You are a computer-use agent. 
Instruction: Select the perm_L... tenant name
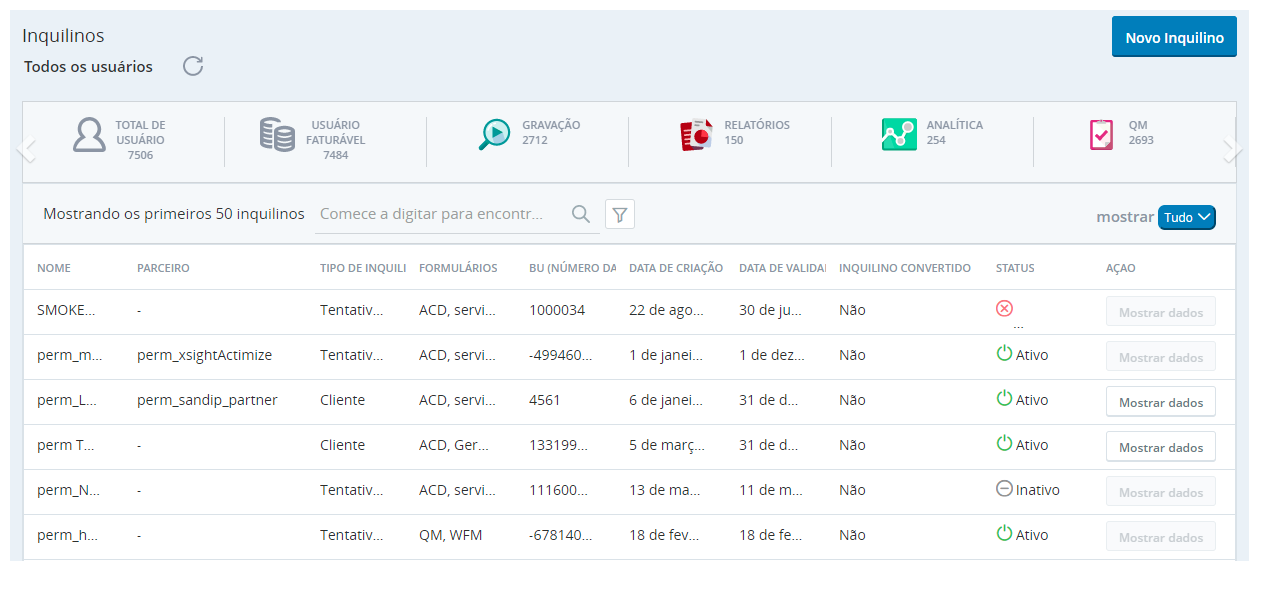point(67,400)
